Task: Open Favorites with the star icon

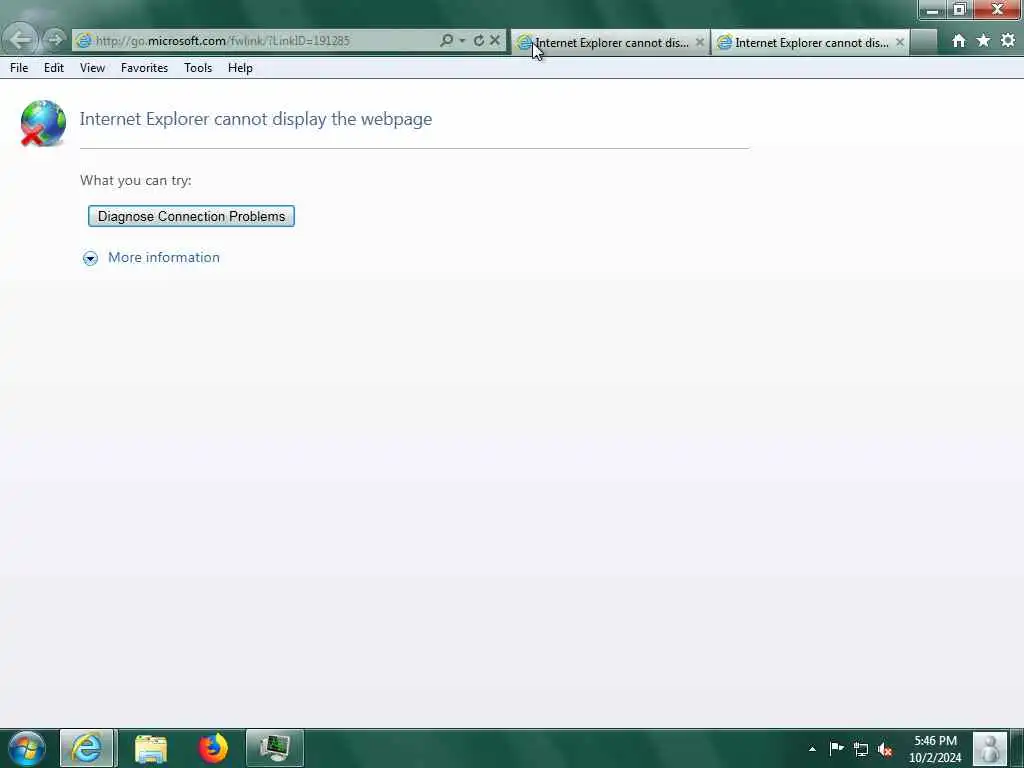Action: pos(984,41)
